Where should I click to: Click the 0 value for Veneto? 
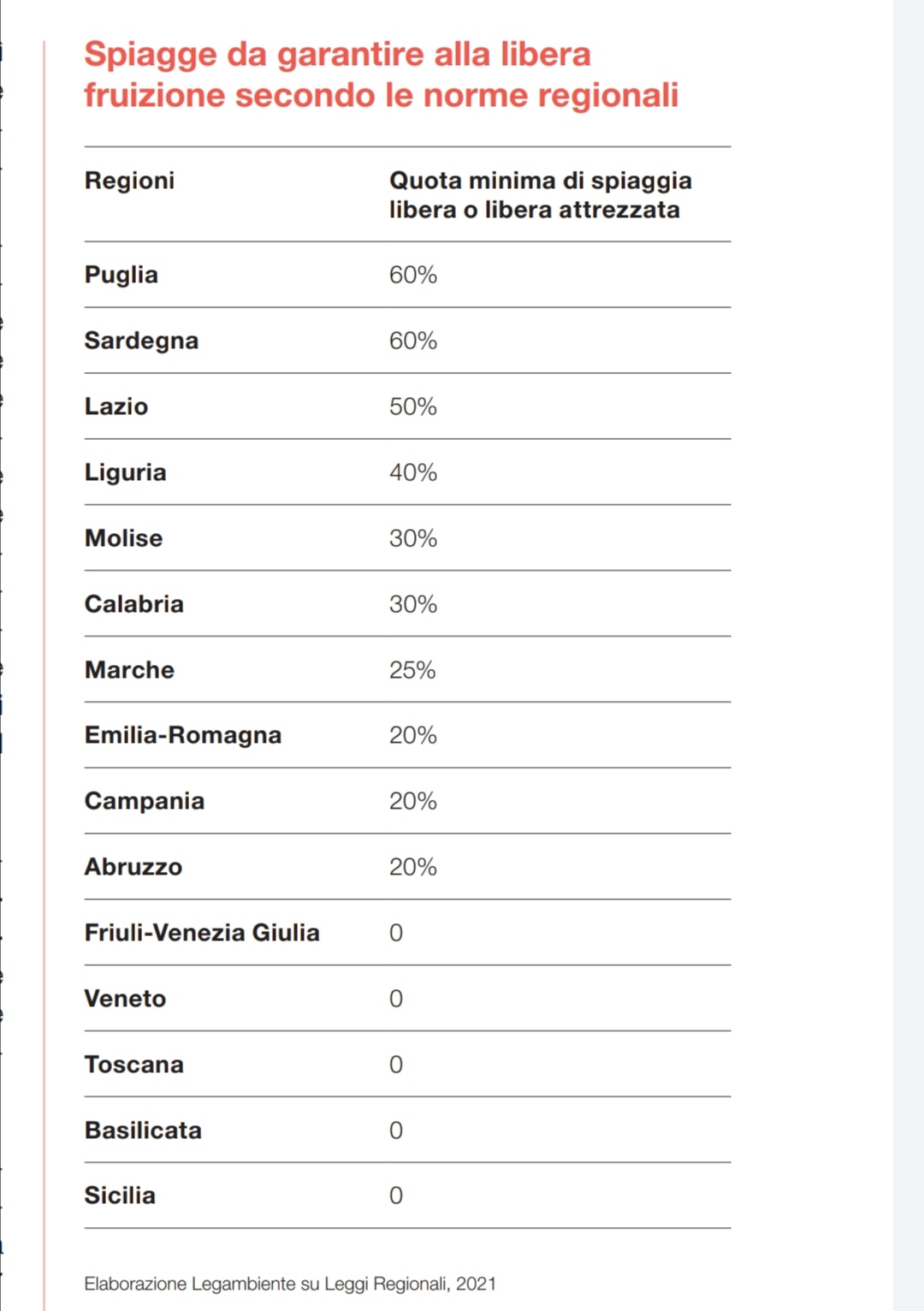pos(396,999)
